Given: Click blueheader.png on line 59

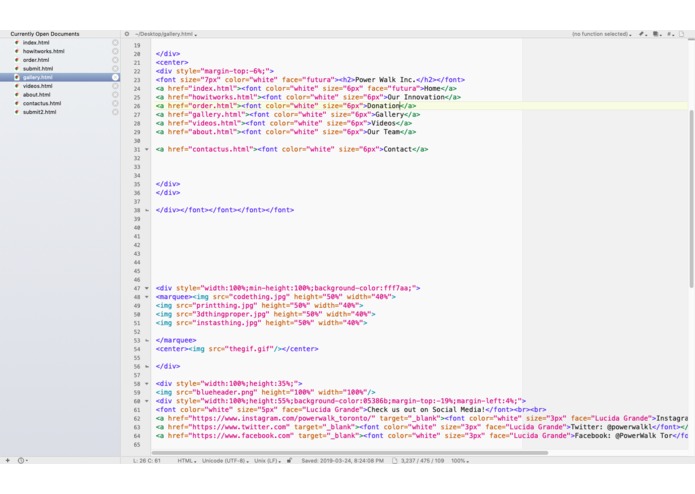Looking at the screenshot, I should (x=226, y=393).
